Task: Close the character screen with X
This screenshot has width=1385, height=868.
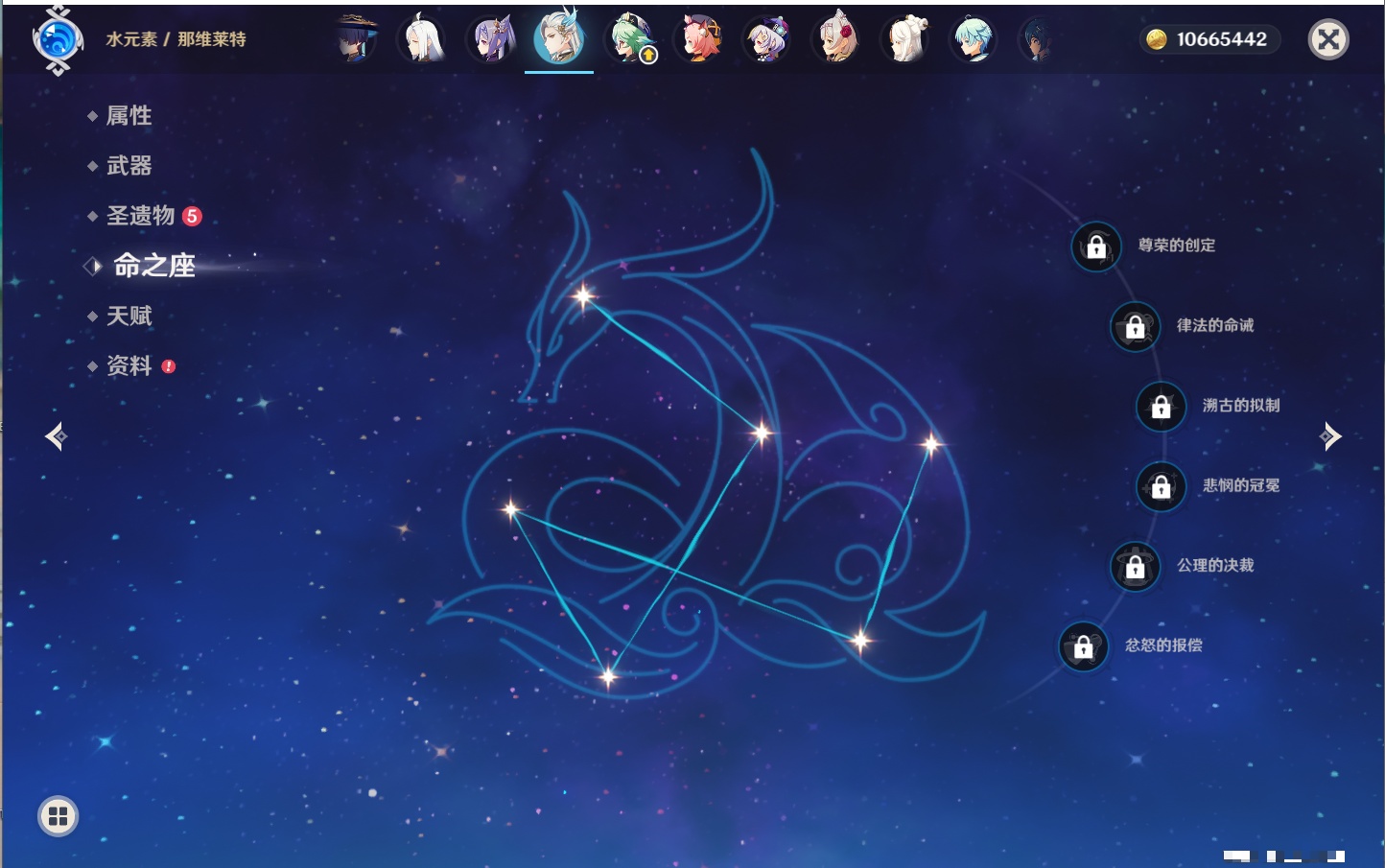Action: click(x=1328, y=39)
